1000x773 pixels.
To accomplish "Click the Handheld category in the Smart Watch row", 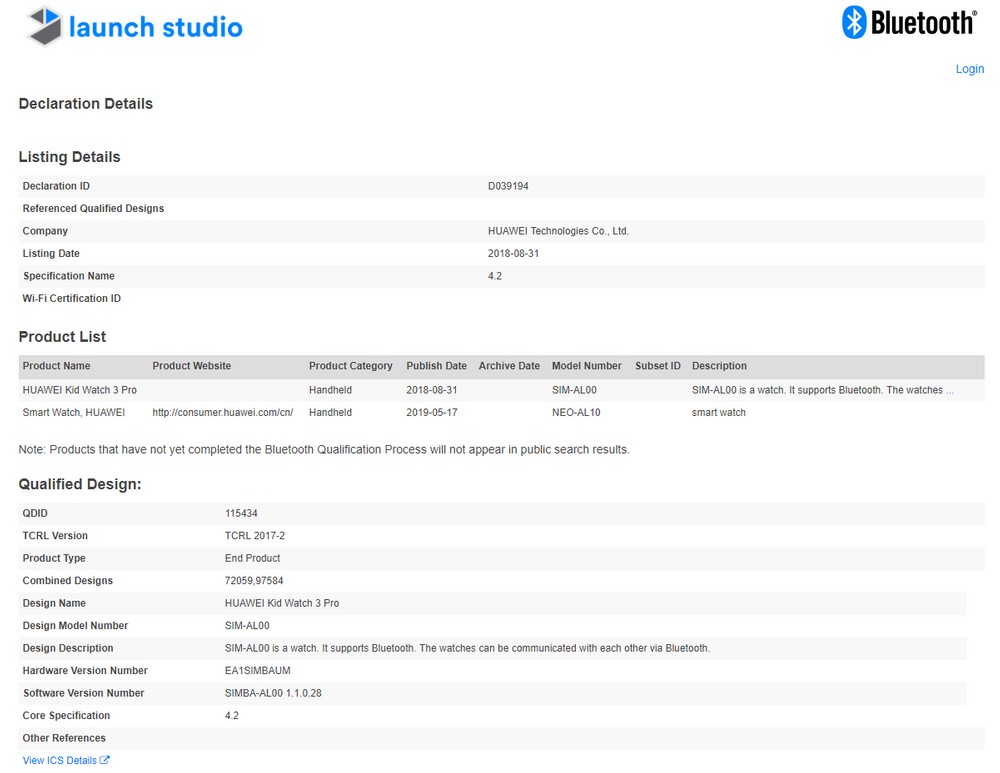I will [330, 413].
